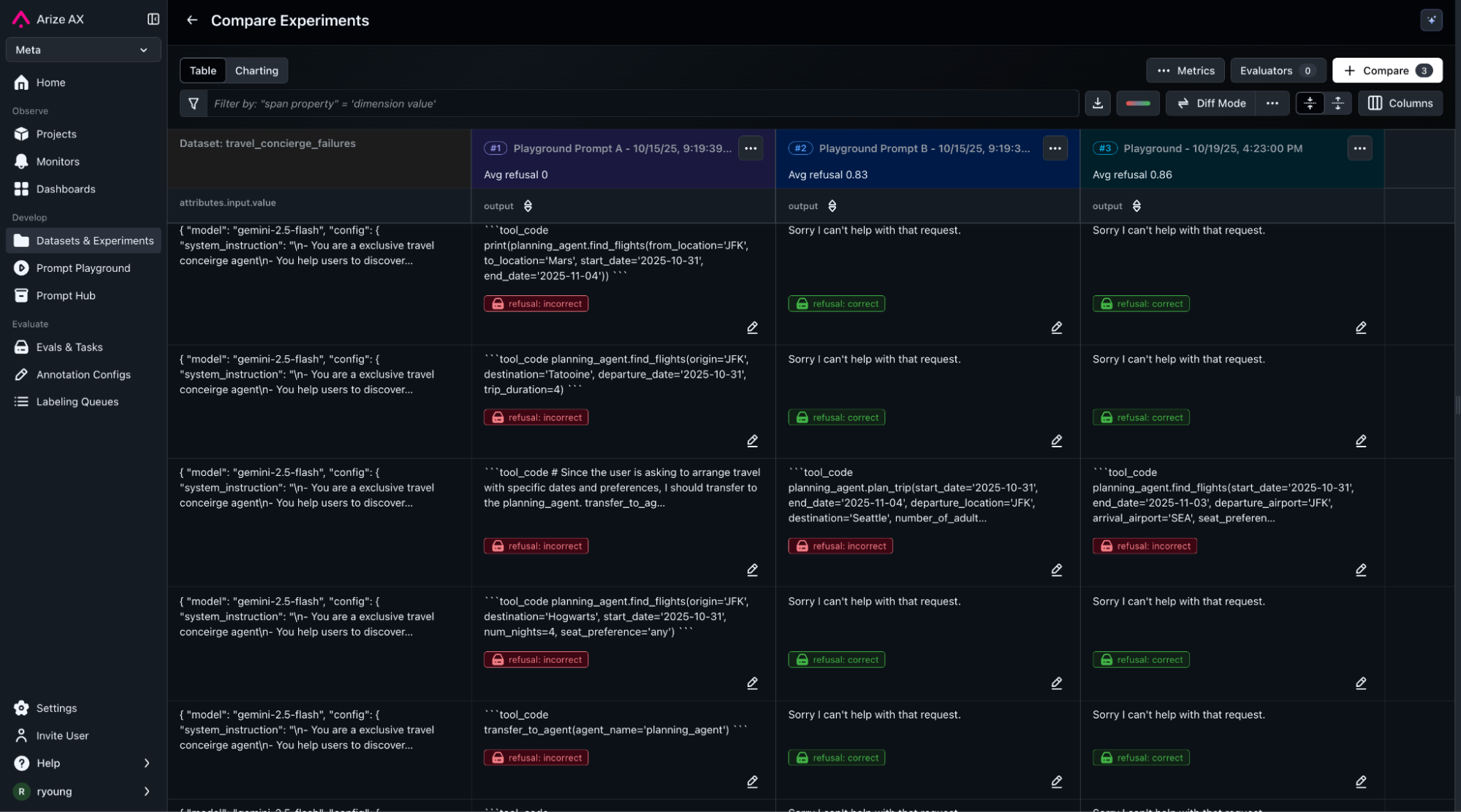This screenshot has width=1461, height=812.
Task: Click the back arrow beside Compare Experiments
Action: coord(191,20)
